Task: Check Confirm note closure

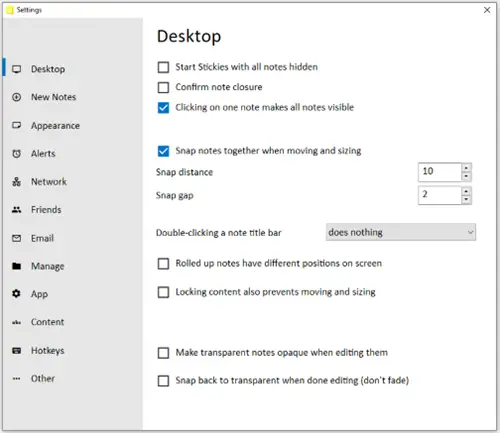Action: click(x=163, y=87)
